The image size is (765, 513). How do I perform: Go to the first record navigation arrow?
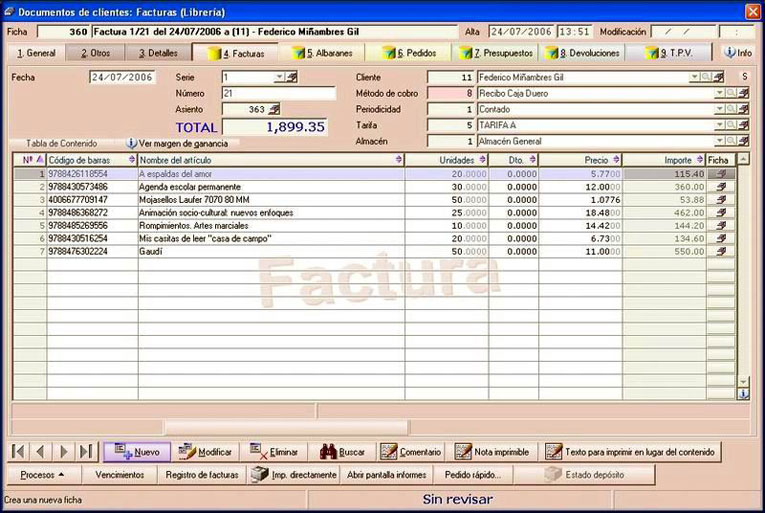(18, 451)
